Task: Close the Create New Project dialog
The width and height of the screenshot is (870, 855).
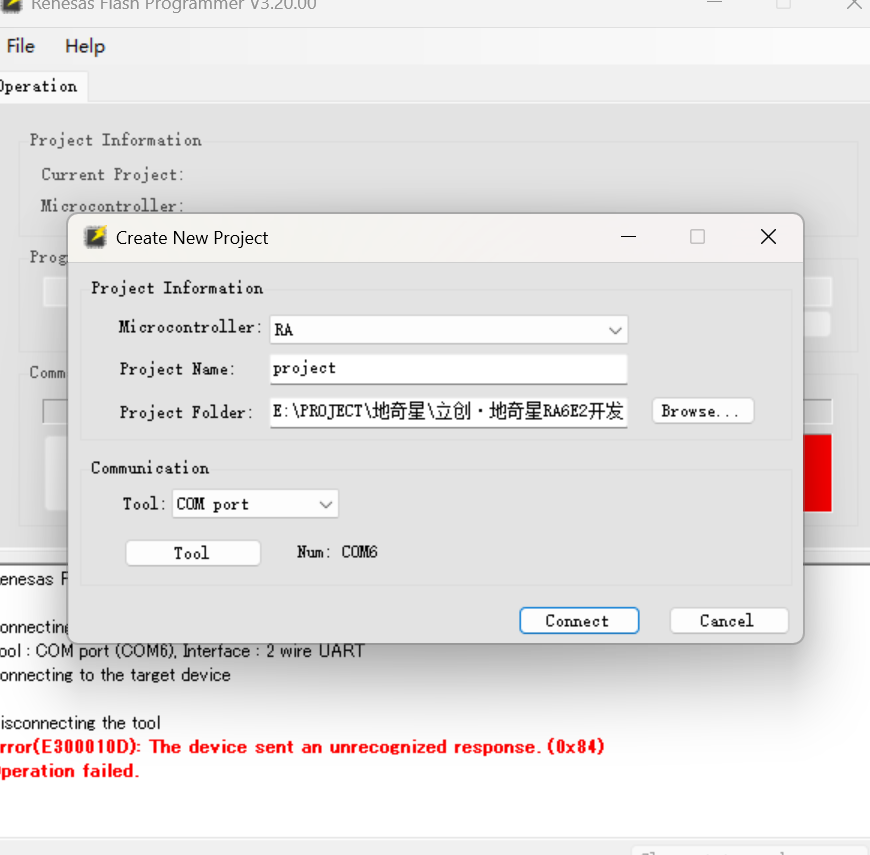Action: click(x=768, y=237)
